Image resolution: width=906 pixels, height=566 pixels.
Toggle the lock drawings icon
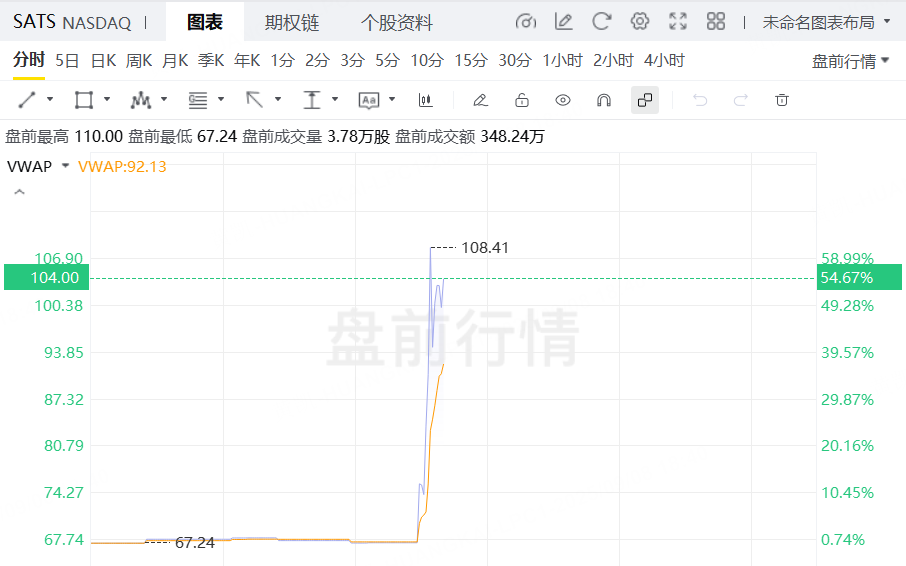(x=521, y=100)
